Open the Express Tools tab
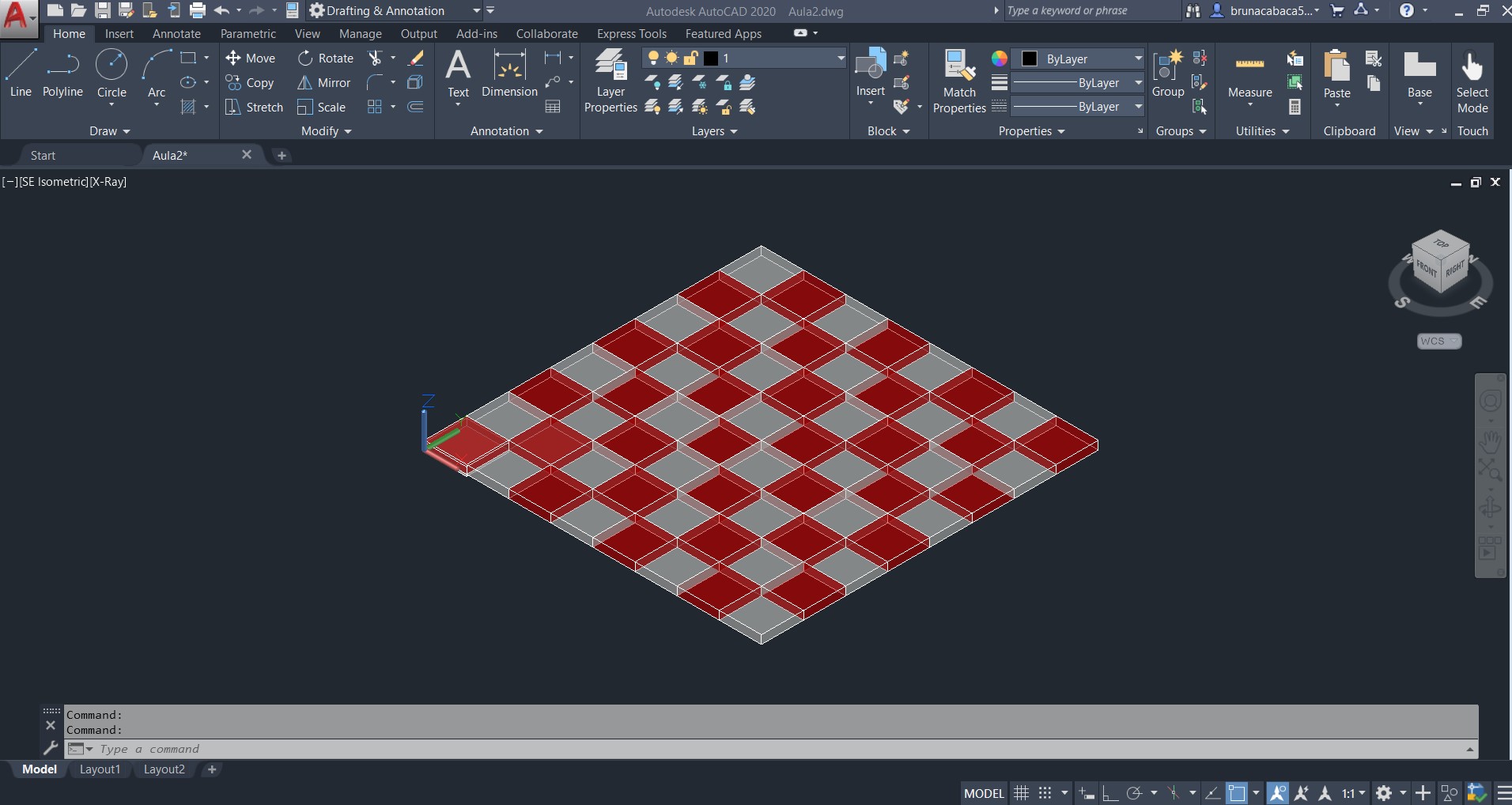This screenshot has width=1512, height=805. (631, 33)
